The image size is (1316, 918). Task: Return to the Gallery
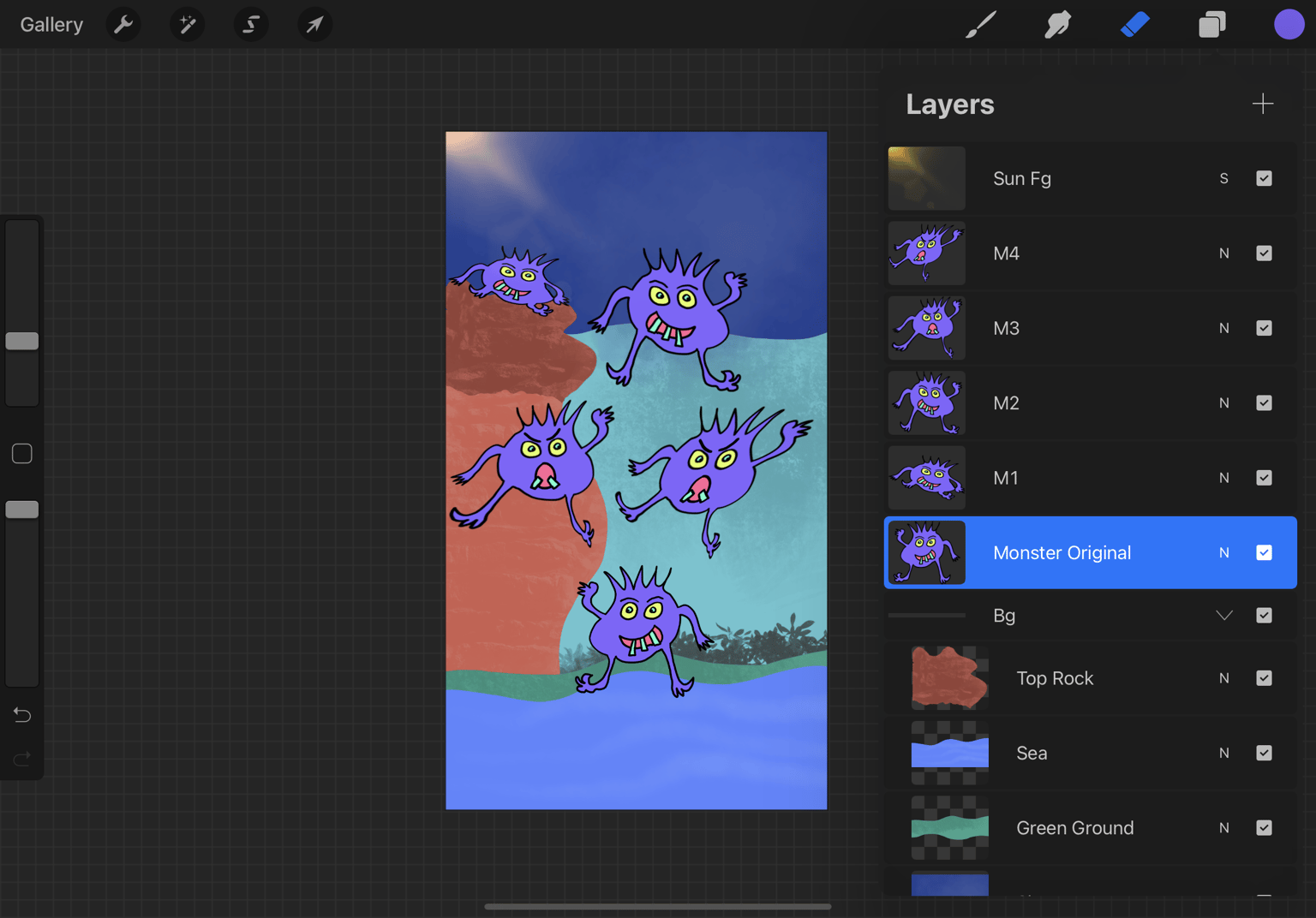pyautogui.click(x=51, y=25)
